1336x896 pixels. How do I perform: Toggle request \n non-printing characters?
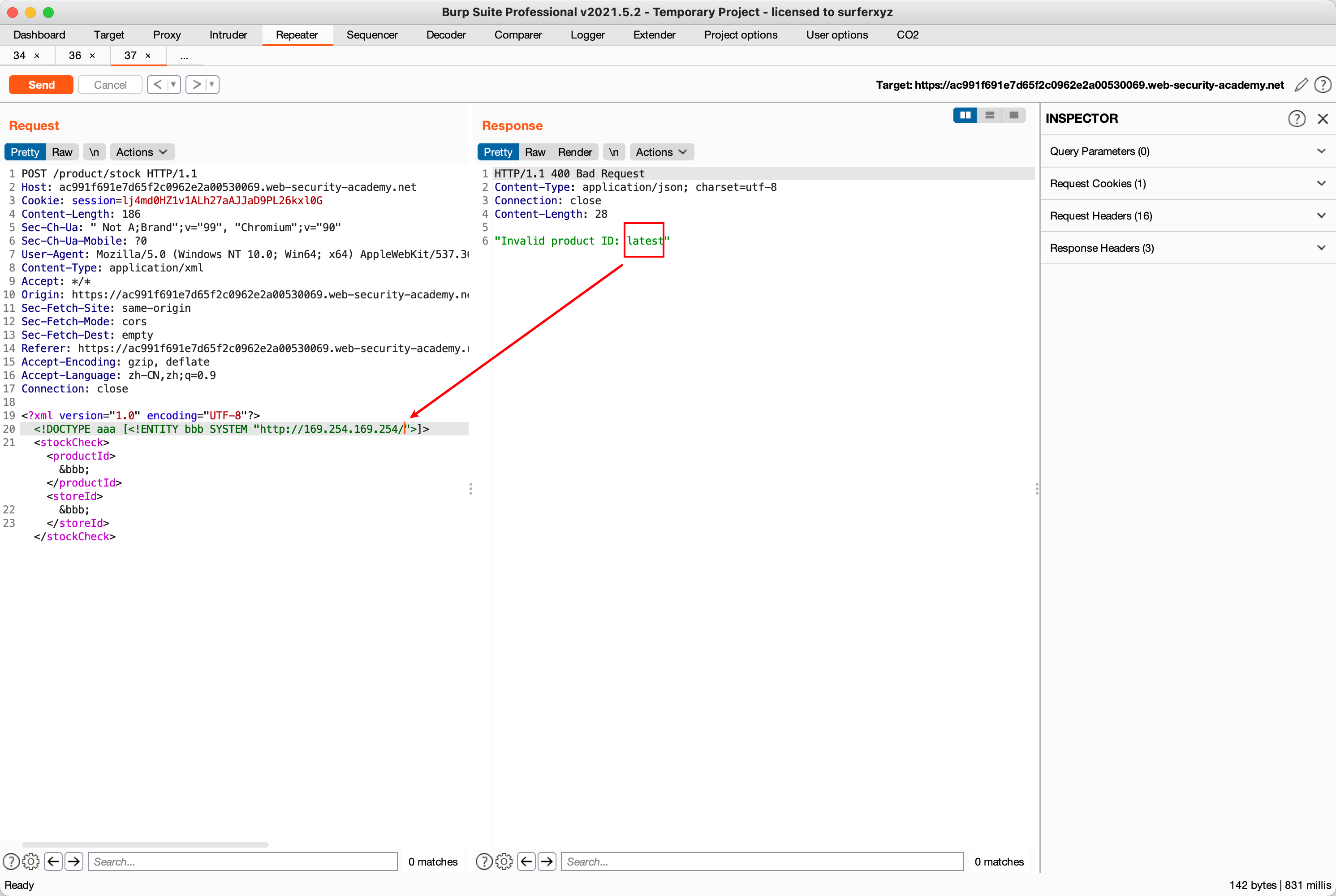[x=94, y=152]
